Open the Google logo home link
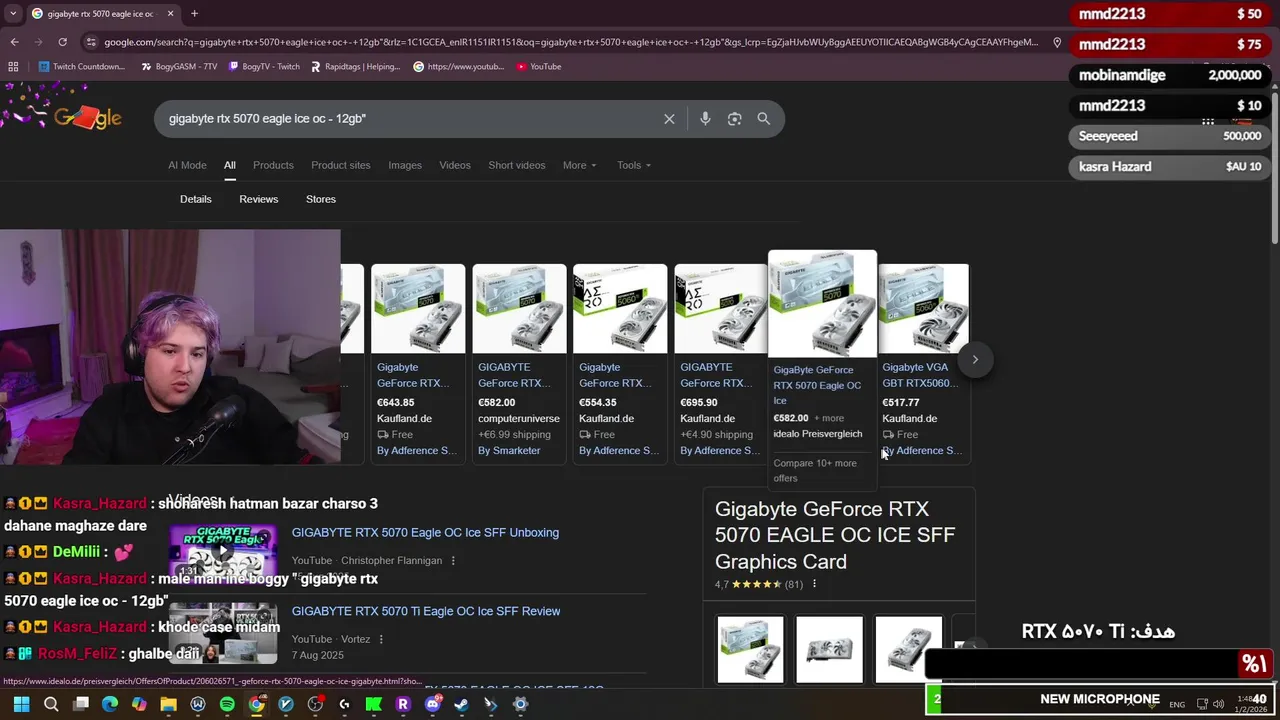This screenshot has width=1280, height=720. click(88, 118)
